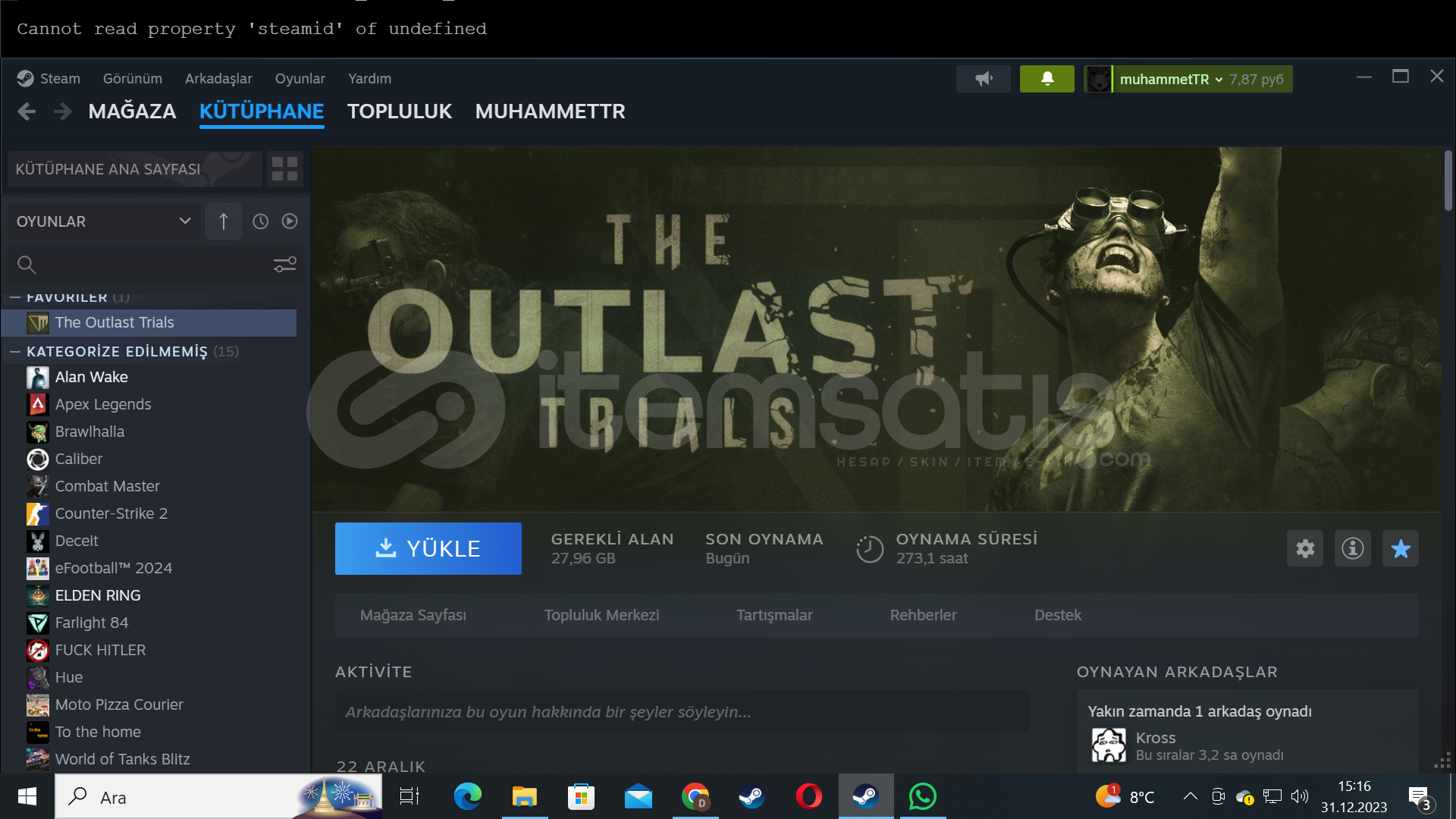Open the advanced filter options icon
1456x819 pixels.
284,265
